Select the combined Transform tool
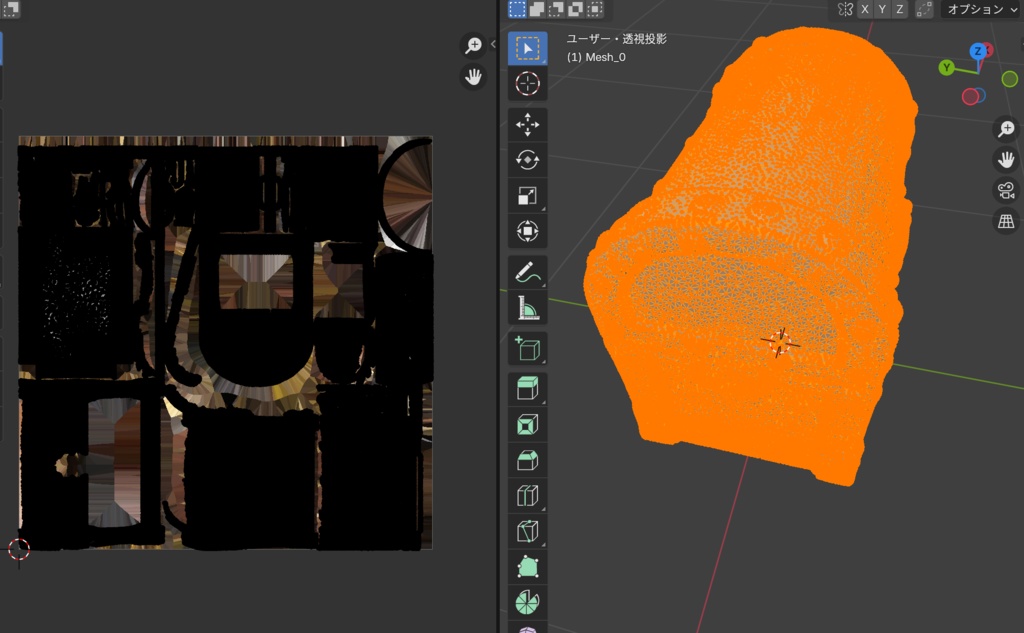 coord(528,231)
